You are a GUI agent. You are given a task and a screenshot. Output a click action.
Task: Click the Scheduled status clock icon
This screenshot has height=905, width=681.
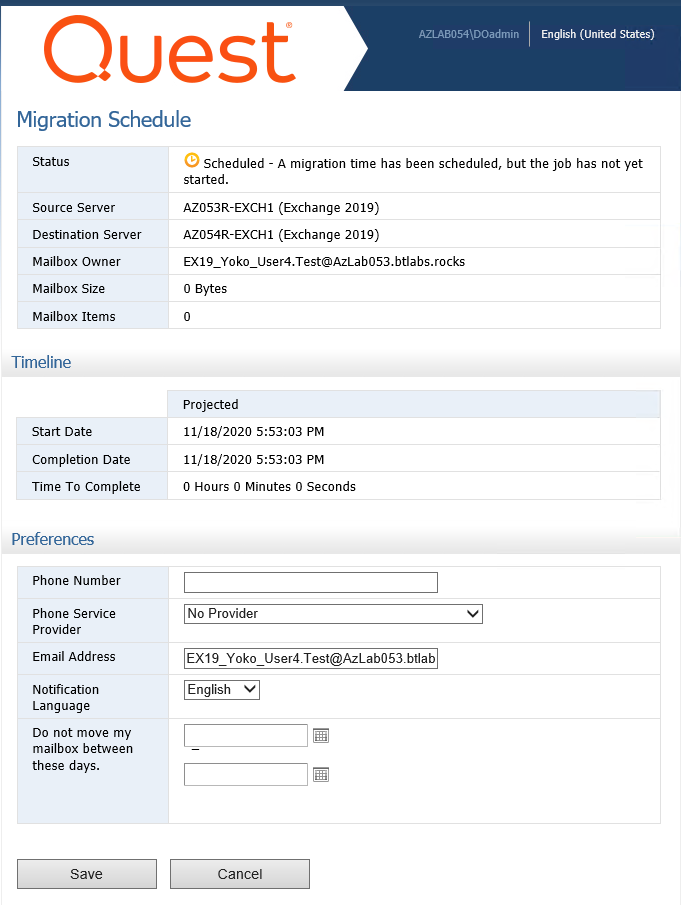point(192,160)
